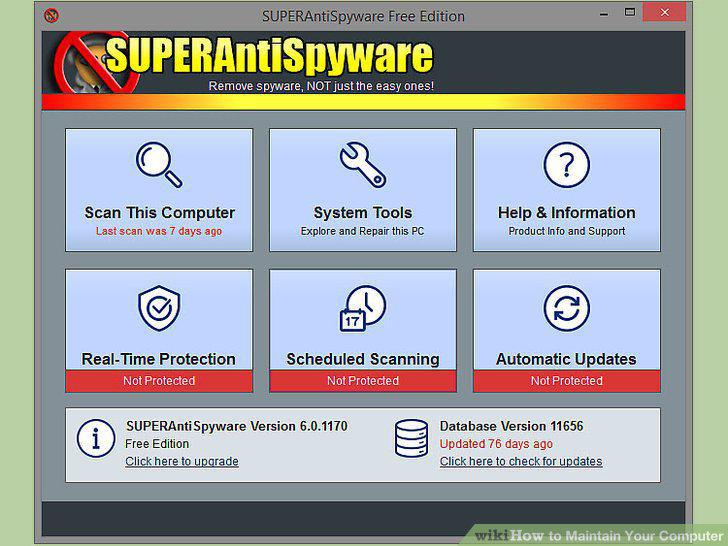Click 'SUPERAntiSpyware Version 6.0.1170' text

(236, 426)
